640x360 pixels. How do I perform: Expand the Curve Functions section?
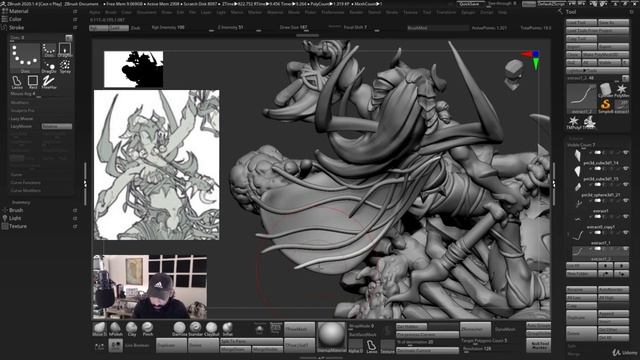[x=25, y=182]
